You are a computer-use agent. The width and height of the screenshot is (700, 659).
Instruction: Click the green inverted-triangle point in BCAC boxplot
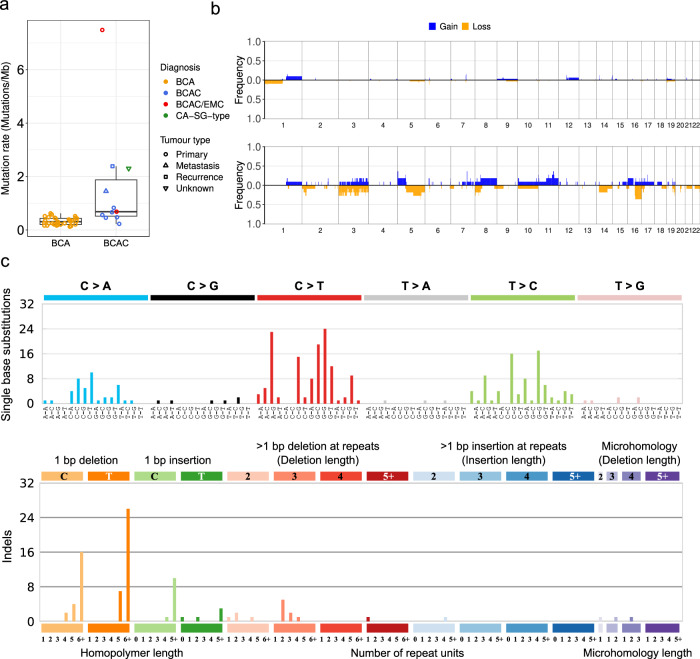pyautogui.click(x=129, y=169)
